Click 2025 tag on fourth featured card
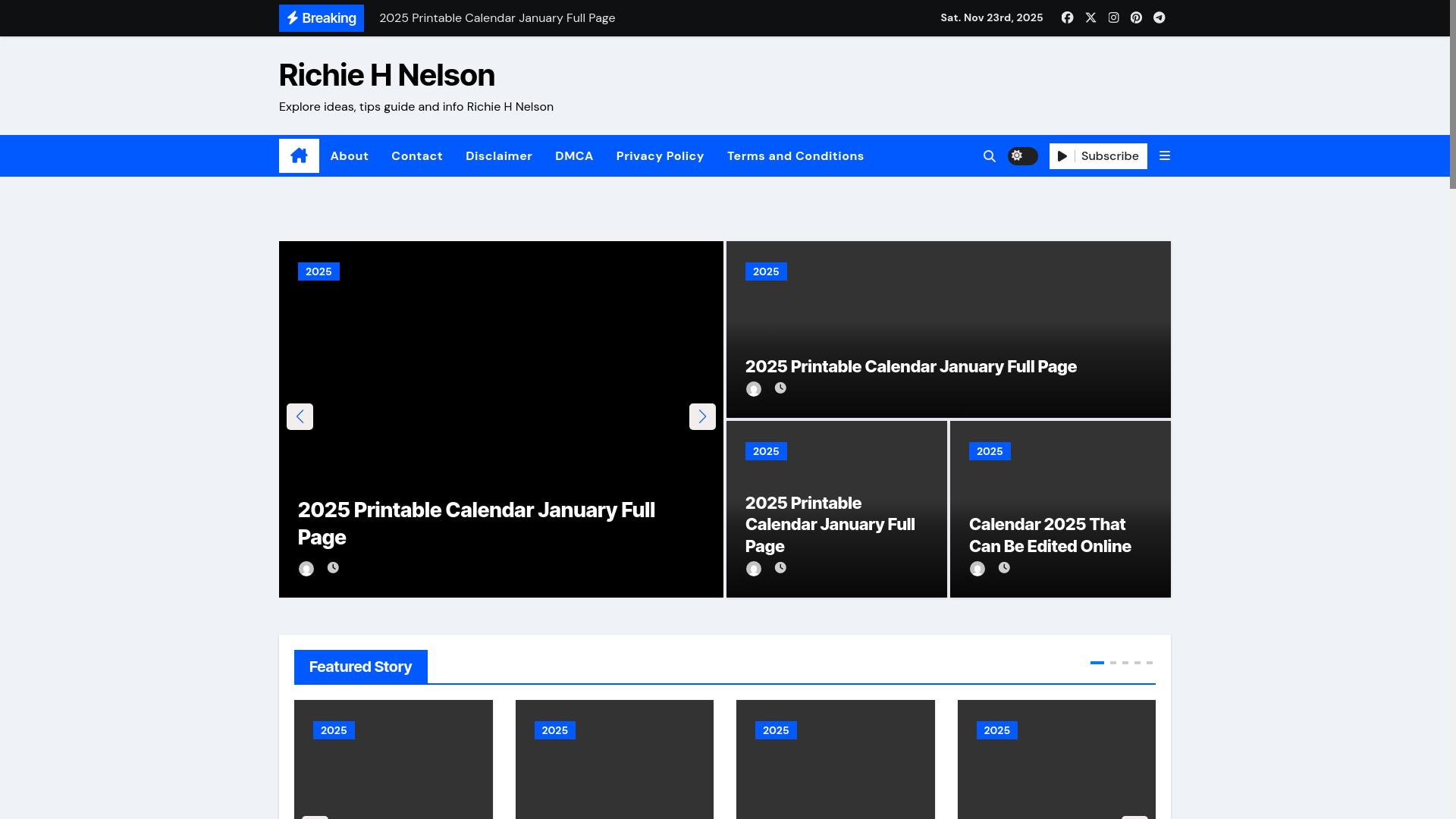The image size is (1456, 819). (x=997, y=730)
